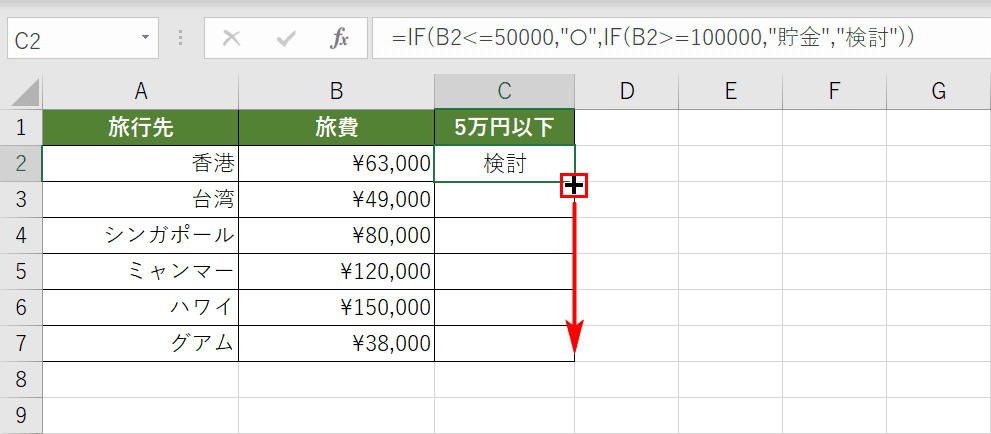This screenshot has width=991, height=434.
Task: Select the シンガポール cell
Action: [x=140, y=236]
